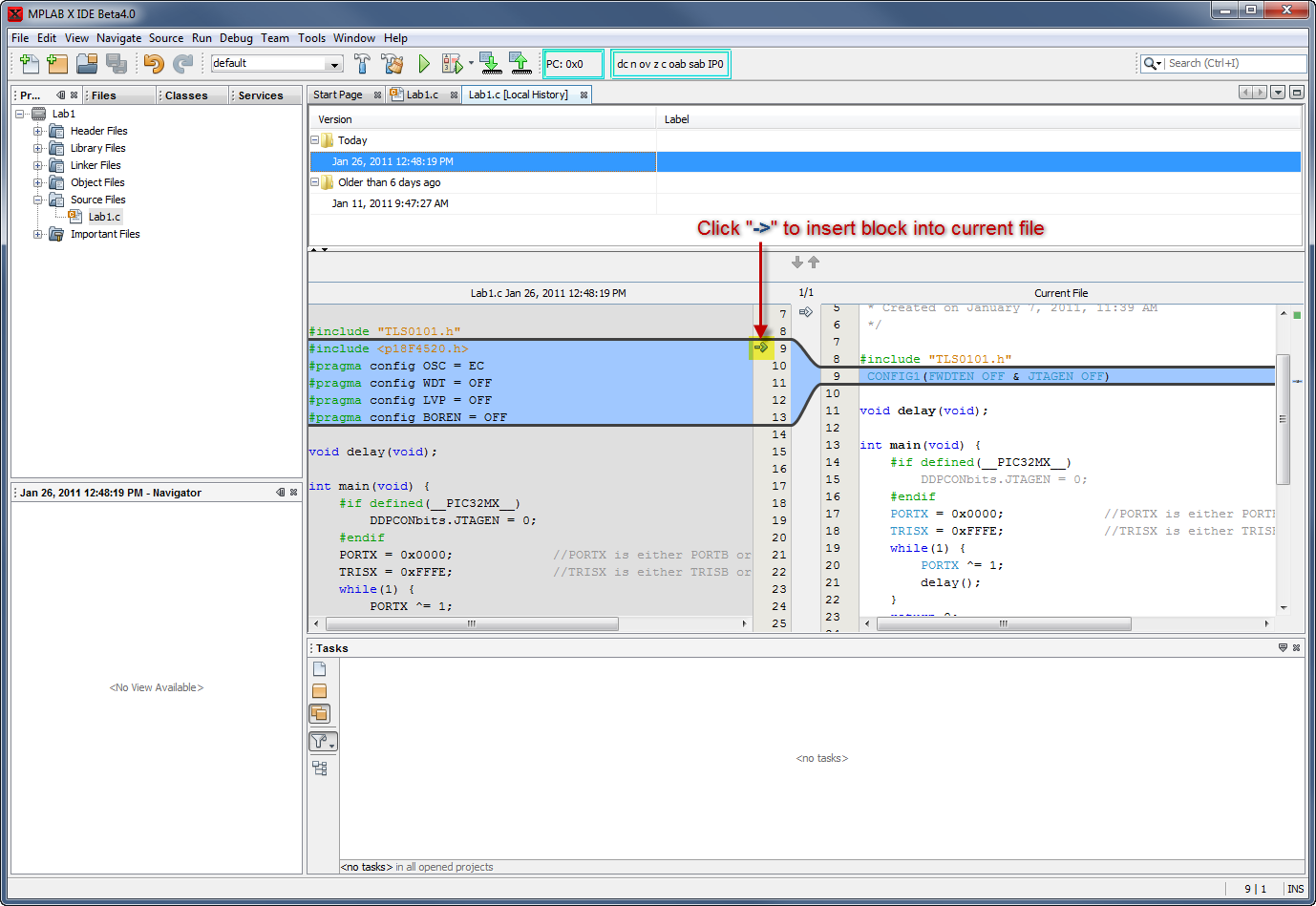This screenshot has width=1316, height=906.
Task: Click the yellow insert-block arrow at line 9
Action: [x=761, y=348]
